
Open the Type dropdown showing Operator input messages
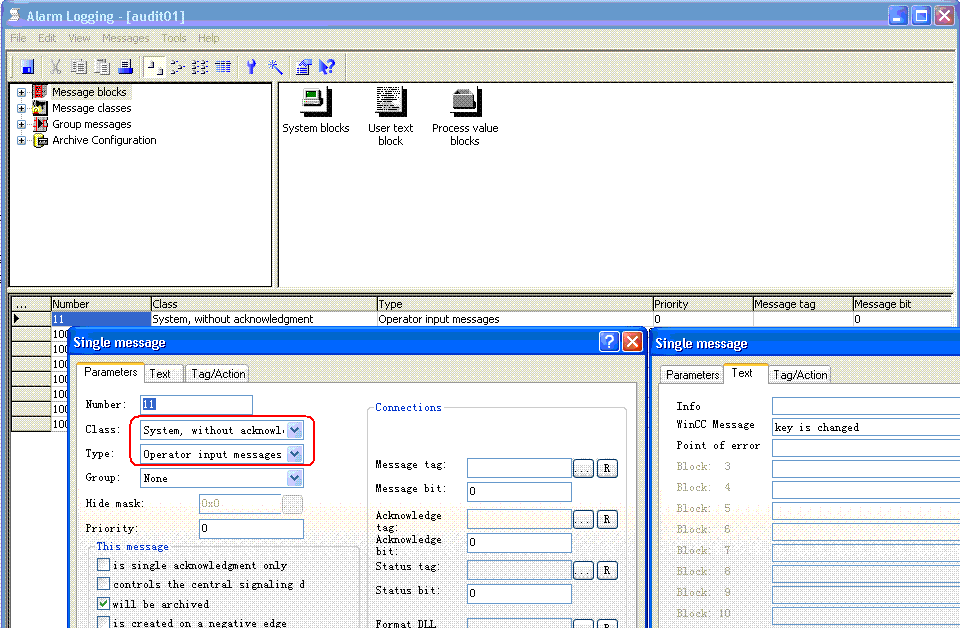point(294,454)
